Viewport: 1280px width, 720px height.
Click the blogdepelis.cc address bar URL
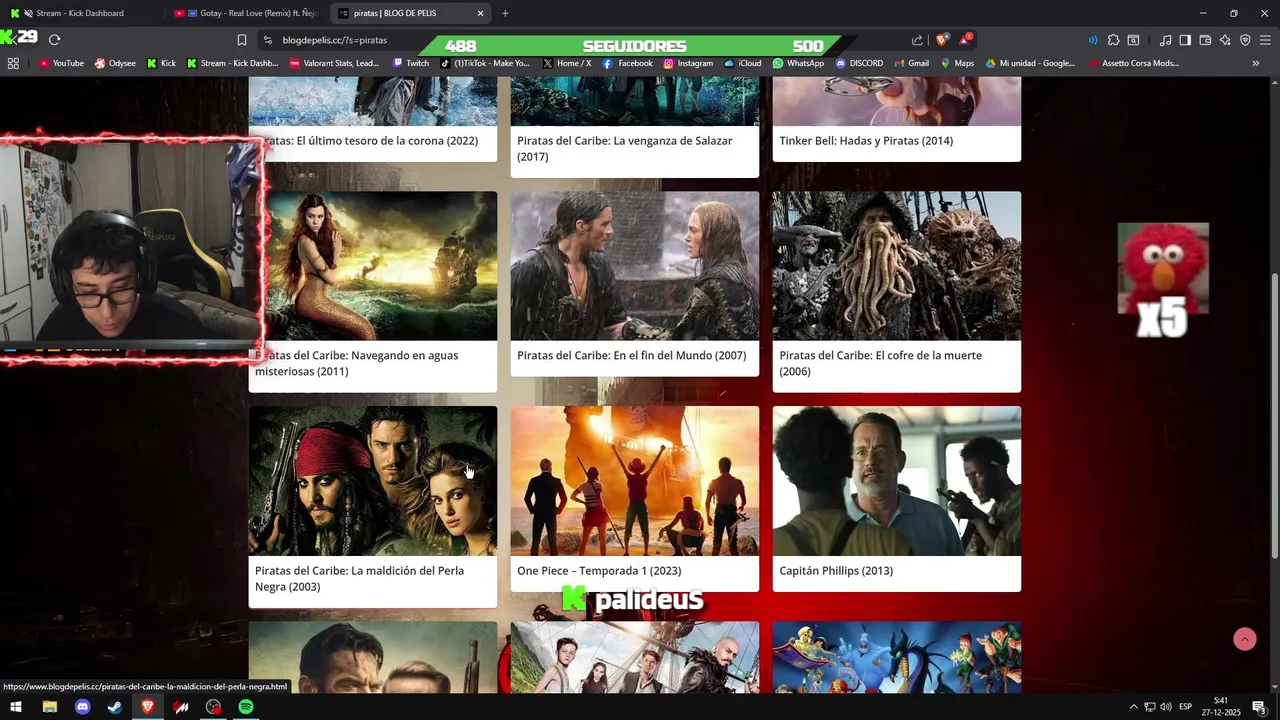(335, 40)
